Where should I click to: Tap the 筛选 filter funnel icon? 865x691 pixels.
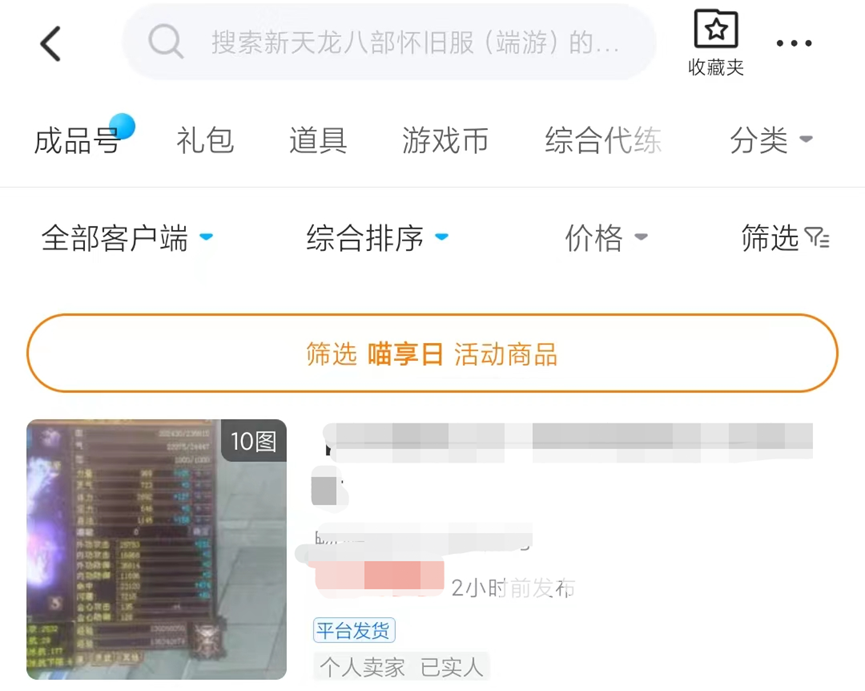(x=817, y=238)
